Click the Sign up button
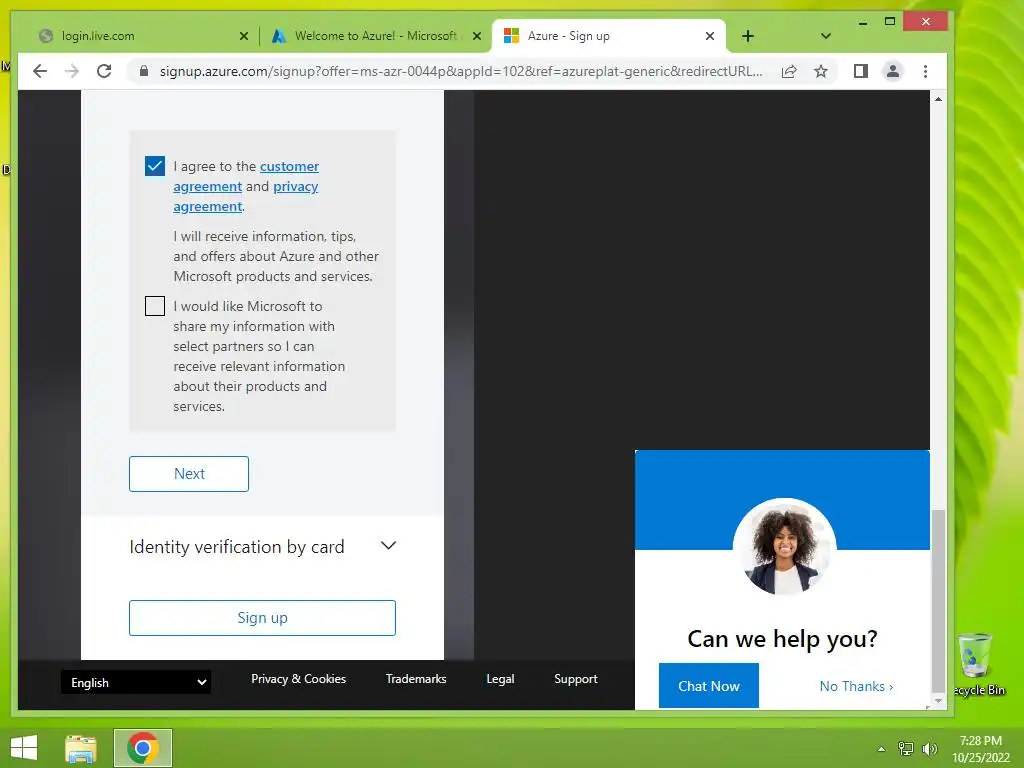Screen dimensions: 1024x768 (263, 617)
